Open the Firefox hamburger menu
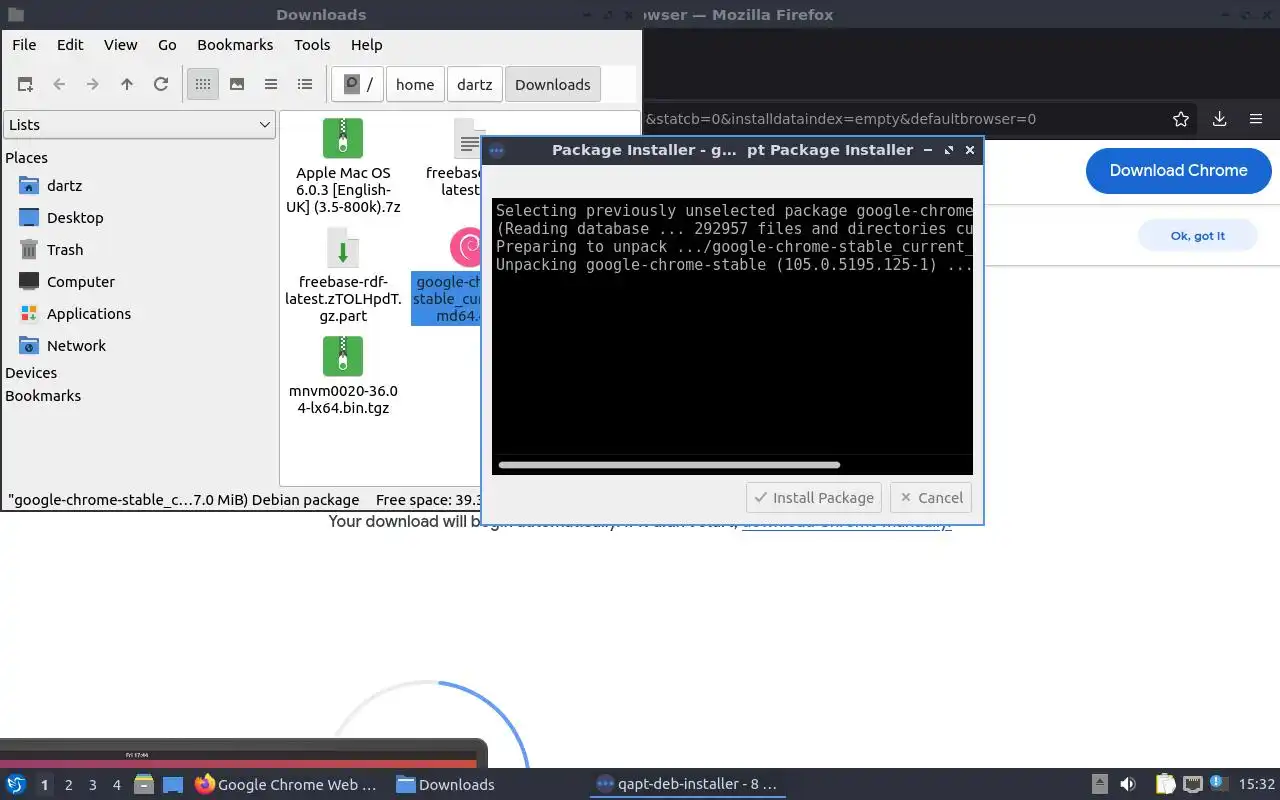This screenshot has height=800, width=1280. coord(1256,119)
